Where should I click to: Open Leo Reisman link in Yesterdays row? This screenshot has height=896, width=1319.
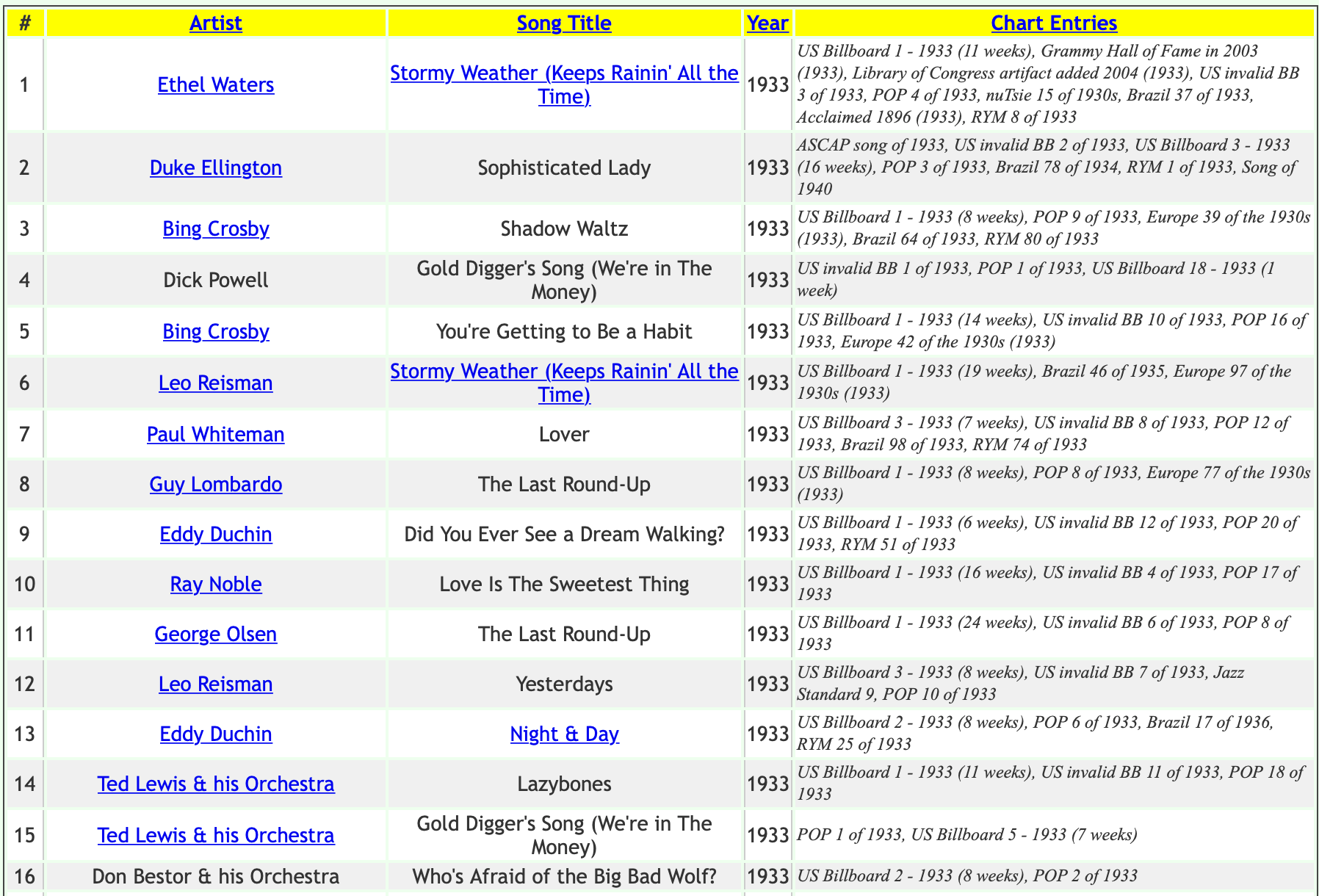click(x=216, y=684)
